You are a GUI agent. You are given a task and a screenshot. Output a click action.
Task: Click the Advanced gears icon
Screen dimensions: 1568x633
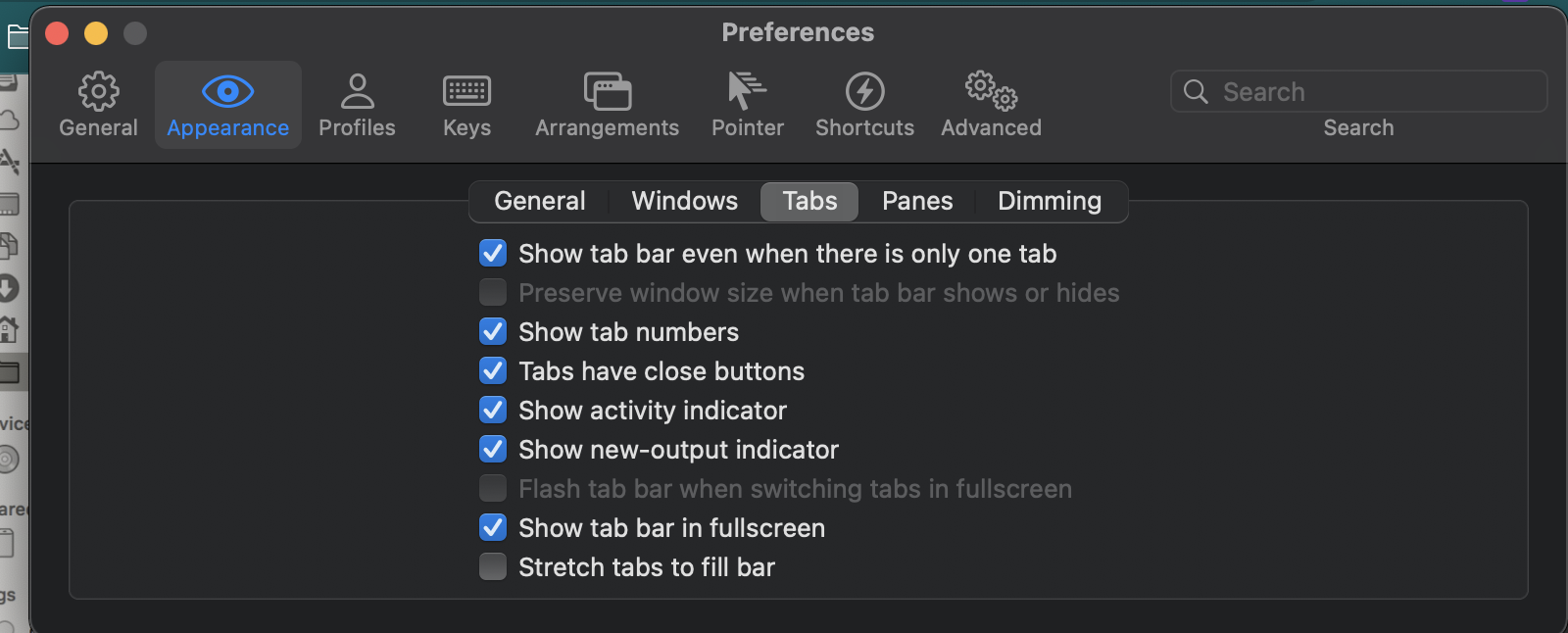pos(990,103)
